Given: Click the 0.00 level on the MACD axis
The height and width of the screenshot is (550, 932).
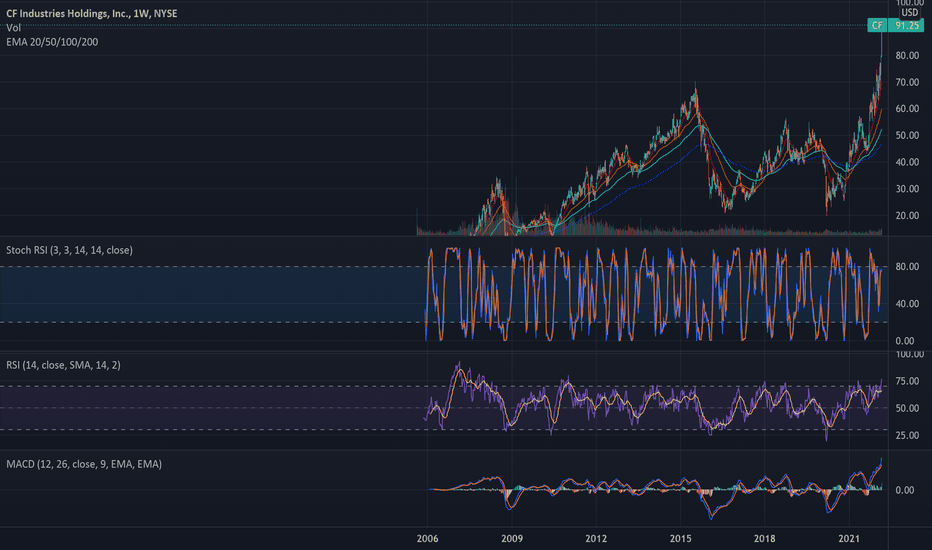Looking at the screenshot, I should (905, 491).
